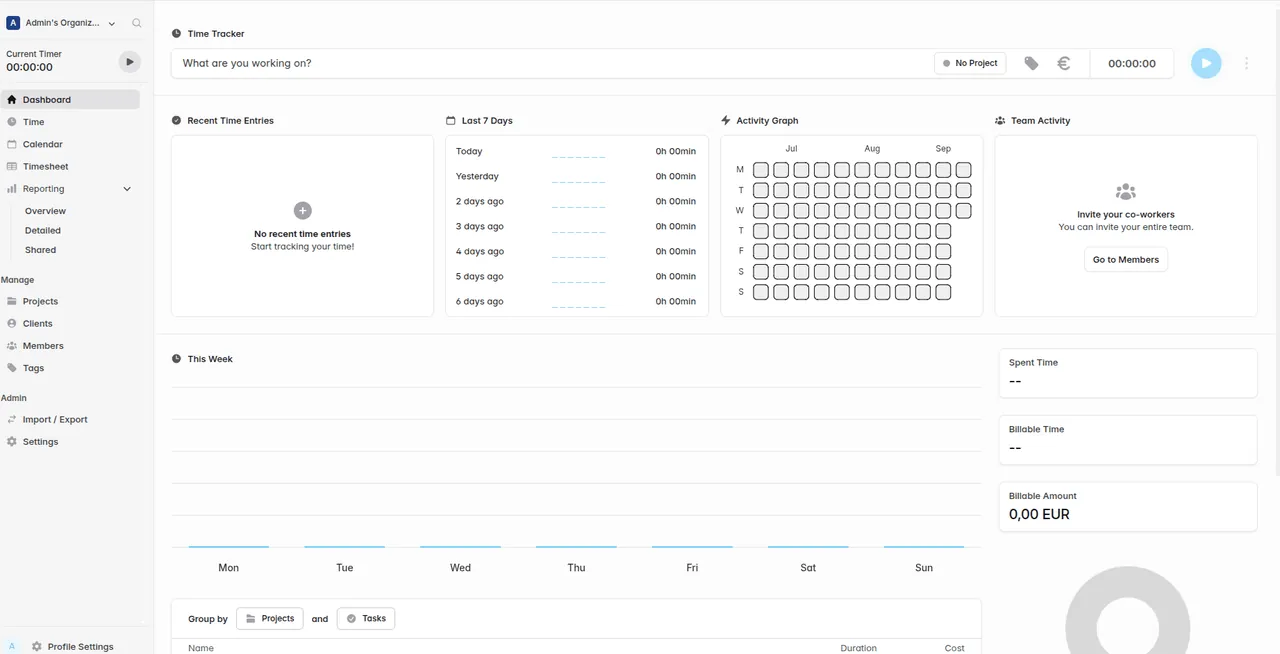This screenshot has height=654, width=1280.
Task: Open Profile Settings at the sidebar bottom
Action: point(72,646)
